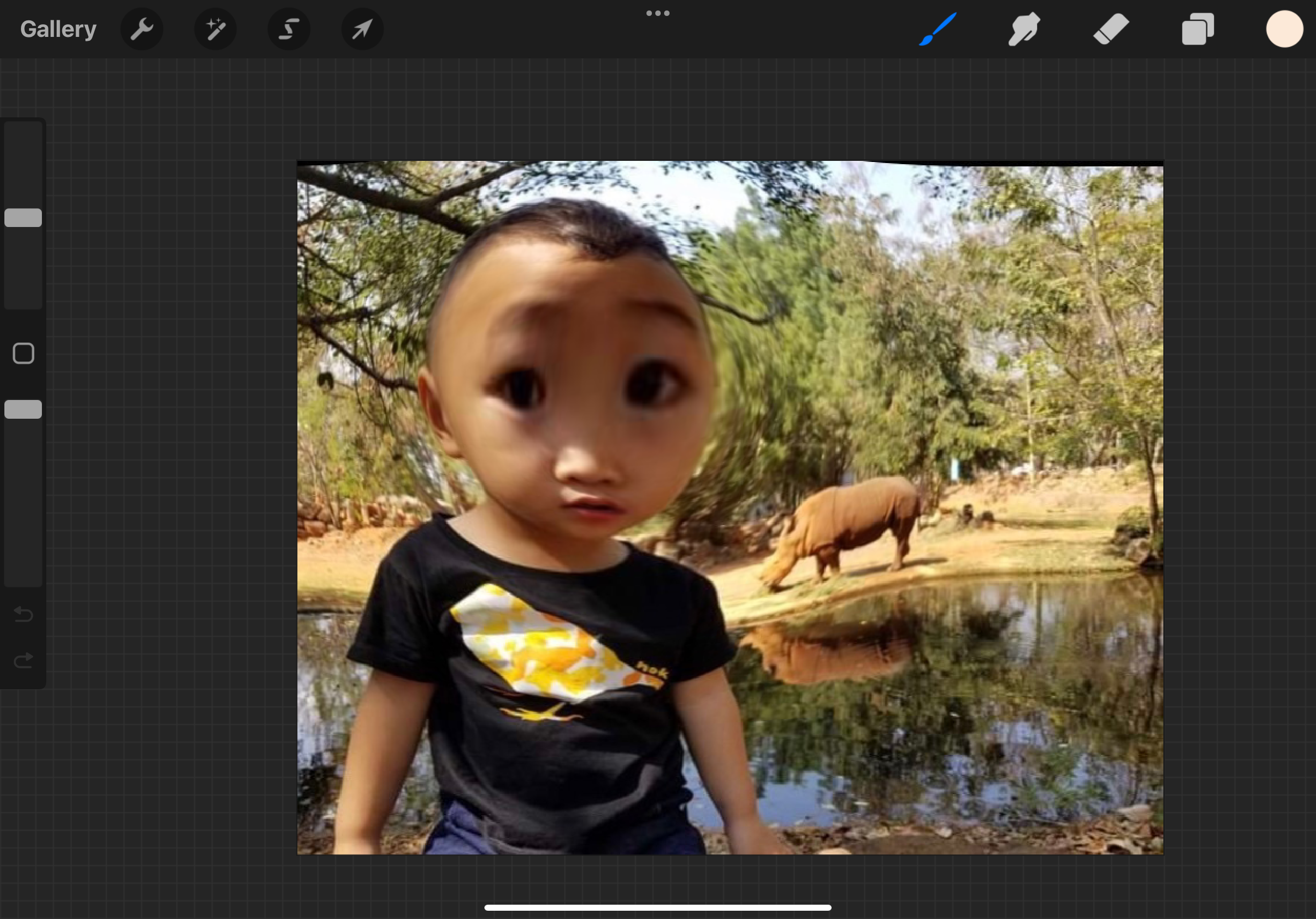Viewport: 1316px width, 919px height.
Task: Click the brush size slider handle
Action: (24, 218)
